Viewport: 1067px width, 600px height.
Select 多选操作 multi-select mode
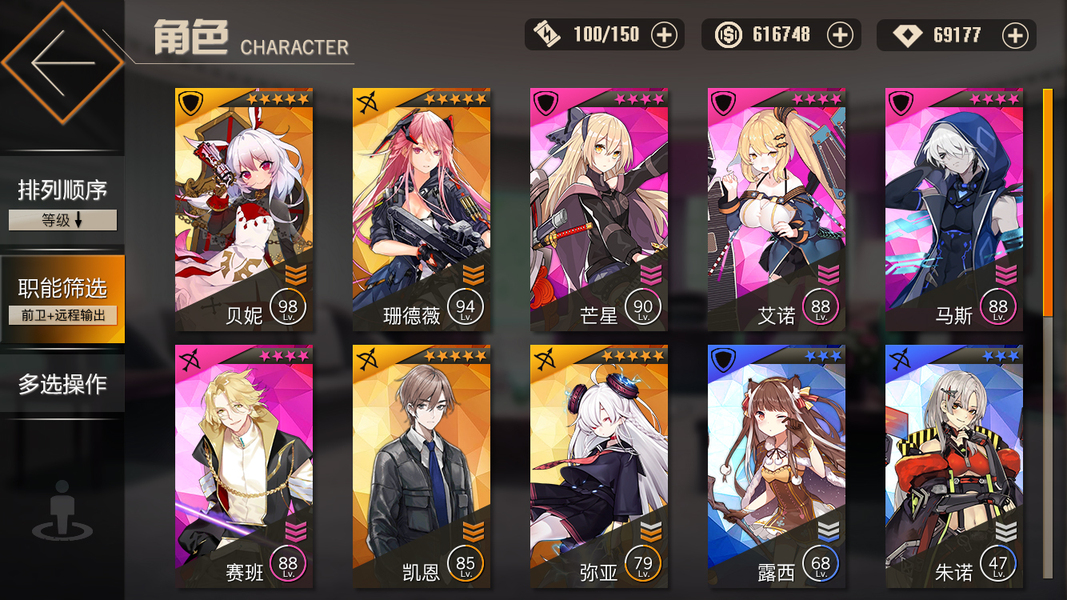click(63, 384)
